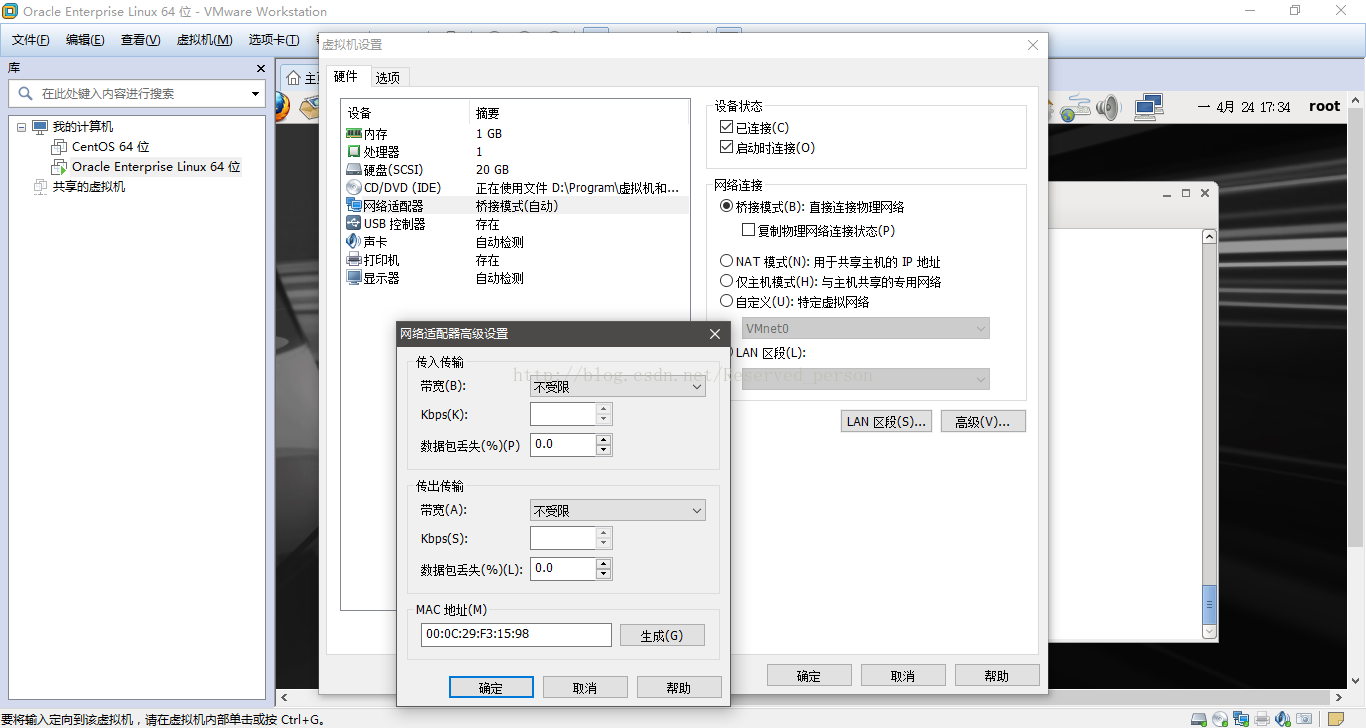Image resolution: width=1366 pixels, height=728 pixels.
Task: Switch to the 选项 tab
Action: (x=388, y=78)
